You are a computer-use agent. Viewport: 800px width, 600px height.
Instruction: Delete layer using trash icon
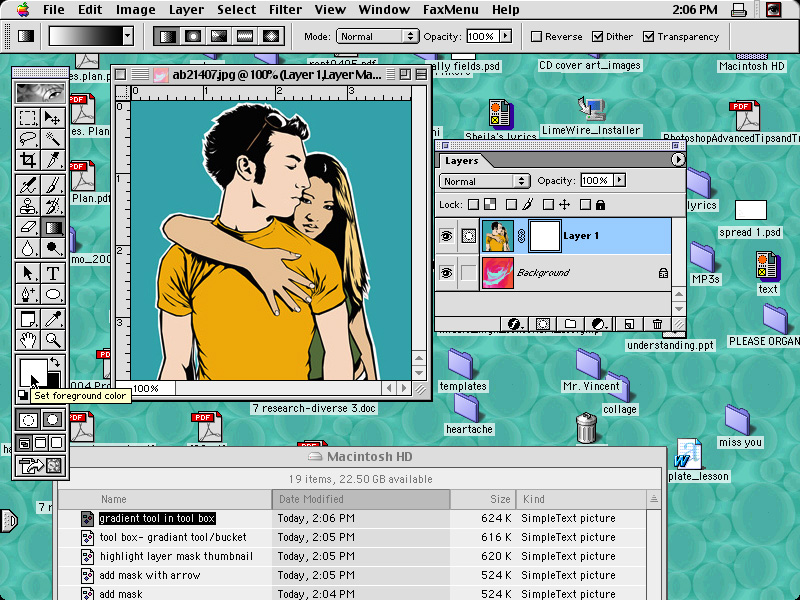click(x=657, y=324)
